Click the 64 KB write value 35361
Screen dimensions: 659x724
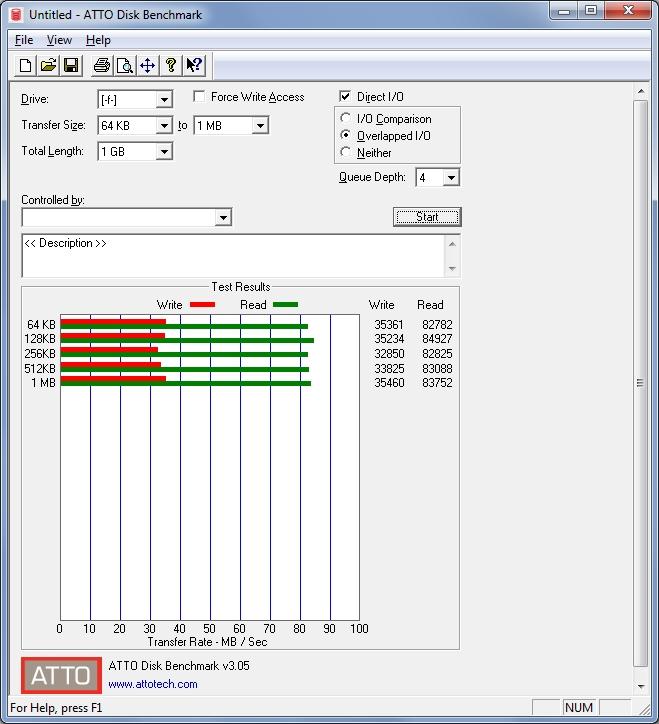point(389,325)
